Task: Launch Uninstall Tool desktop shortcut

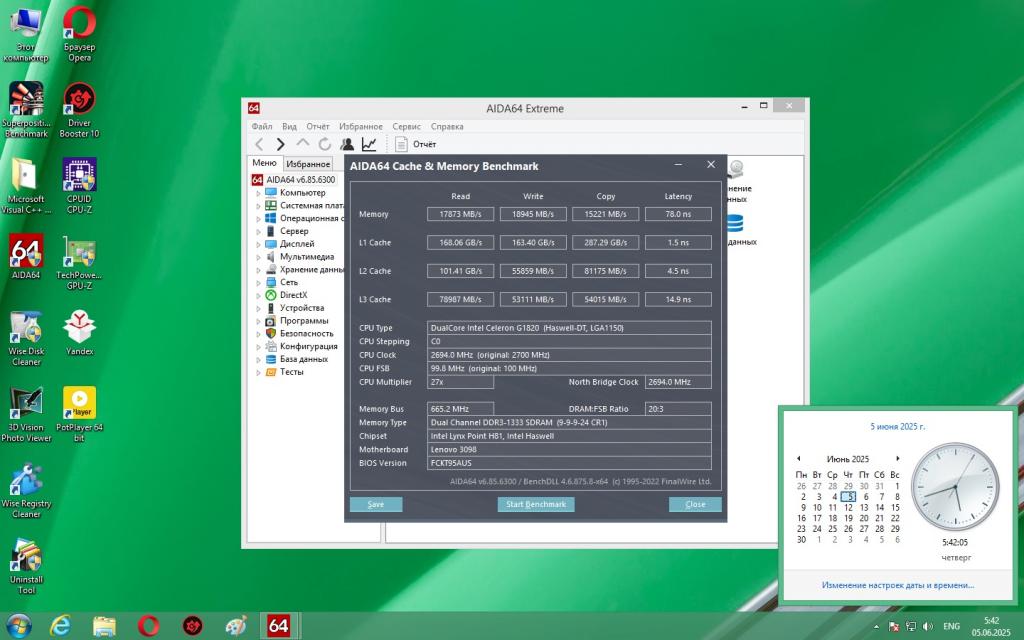Action: click(x=25, y=566)
